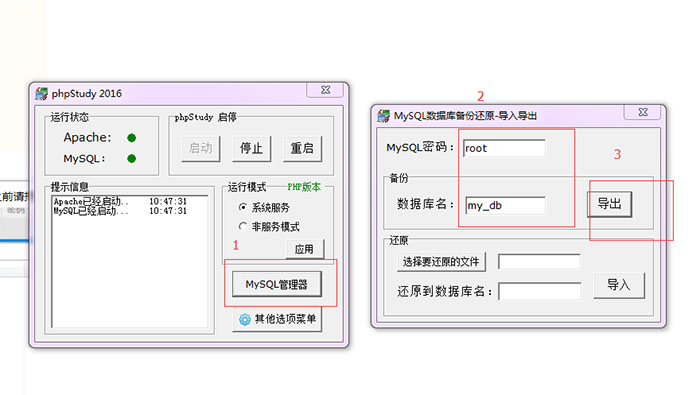The height and width of the screenshot is (395, 700).
Task: Click the green MySQL status indicator
Action: click(x=131, y=158)
